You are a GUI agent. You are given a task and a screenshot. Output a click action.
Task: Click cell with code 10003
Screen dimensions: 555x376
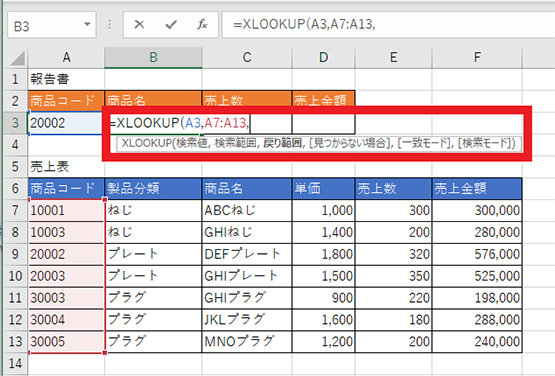[66, 232]
